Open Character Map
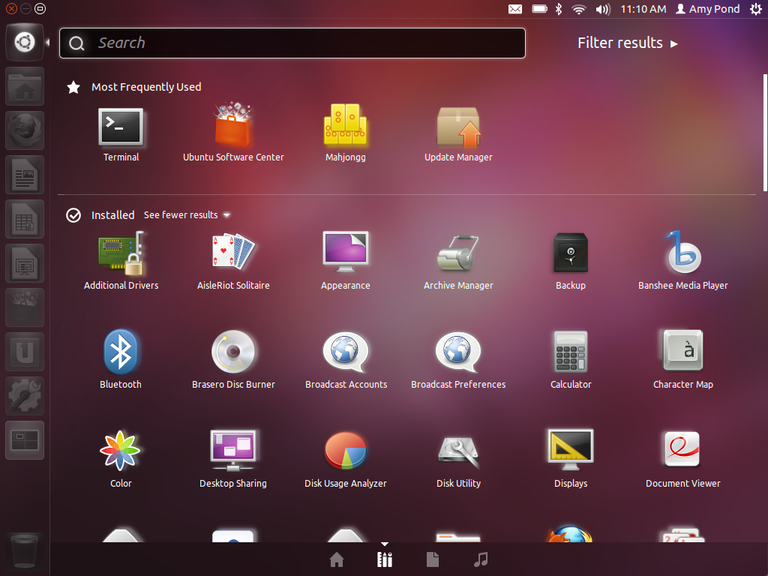The width and height of the screenshot is (768, 576). pos(683,351)
